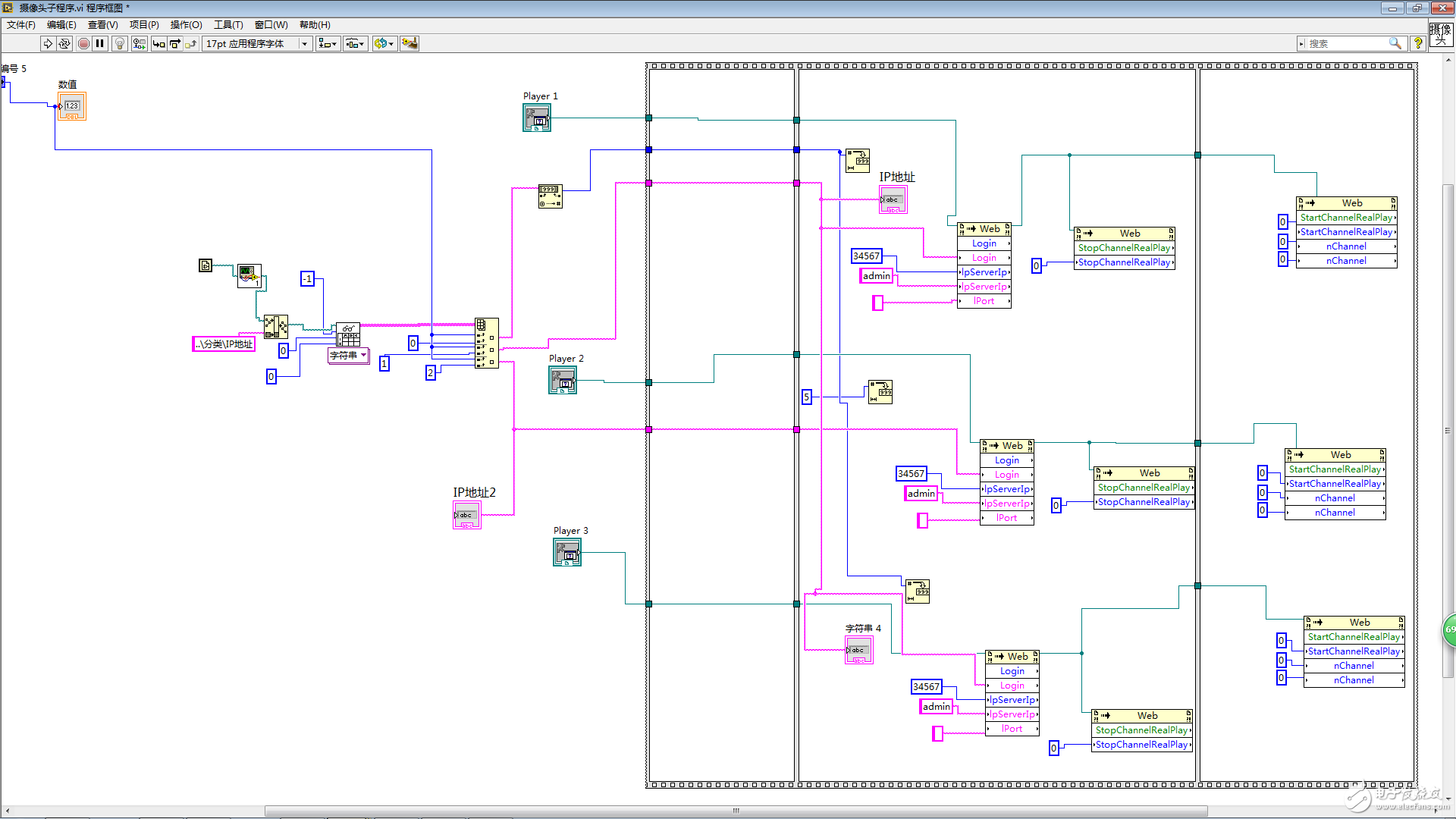Click the top 34567 port constant
This screenshot has height=819, width=1456.
tap(866, 256)
